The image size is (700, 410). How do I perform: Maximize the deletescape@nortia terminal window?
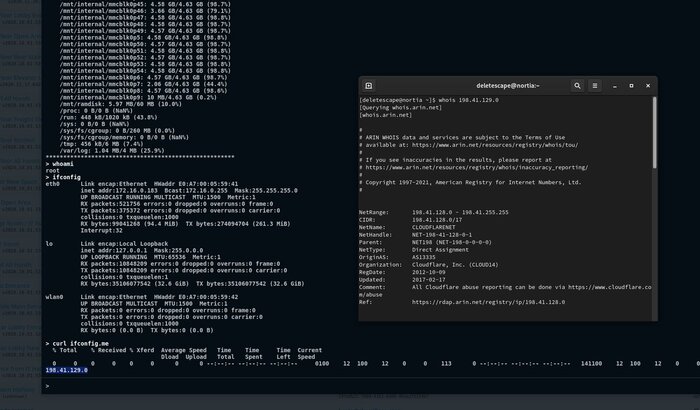[630, 86]
